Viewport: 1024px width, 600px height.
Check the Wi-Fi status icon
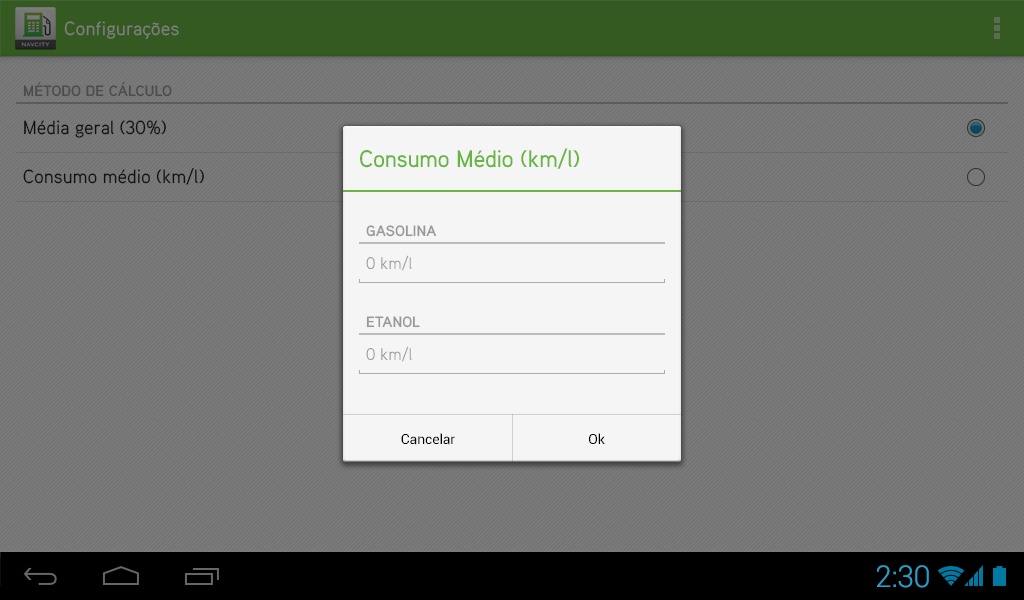pos(950,576)
